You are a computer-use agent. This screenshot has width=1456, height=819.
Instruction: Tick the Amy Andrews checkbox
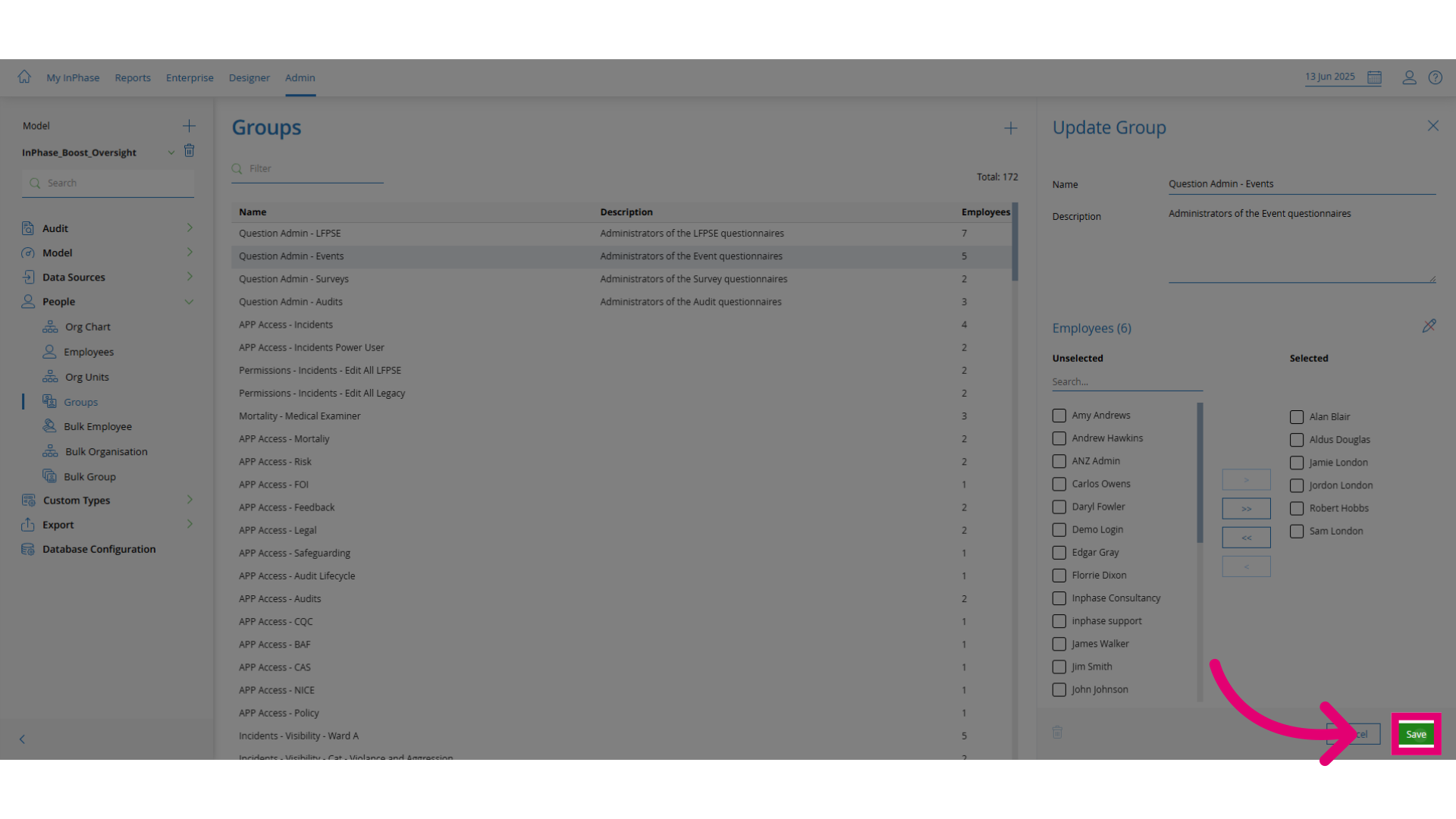tap(1059, 416)
